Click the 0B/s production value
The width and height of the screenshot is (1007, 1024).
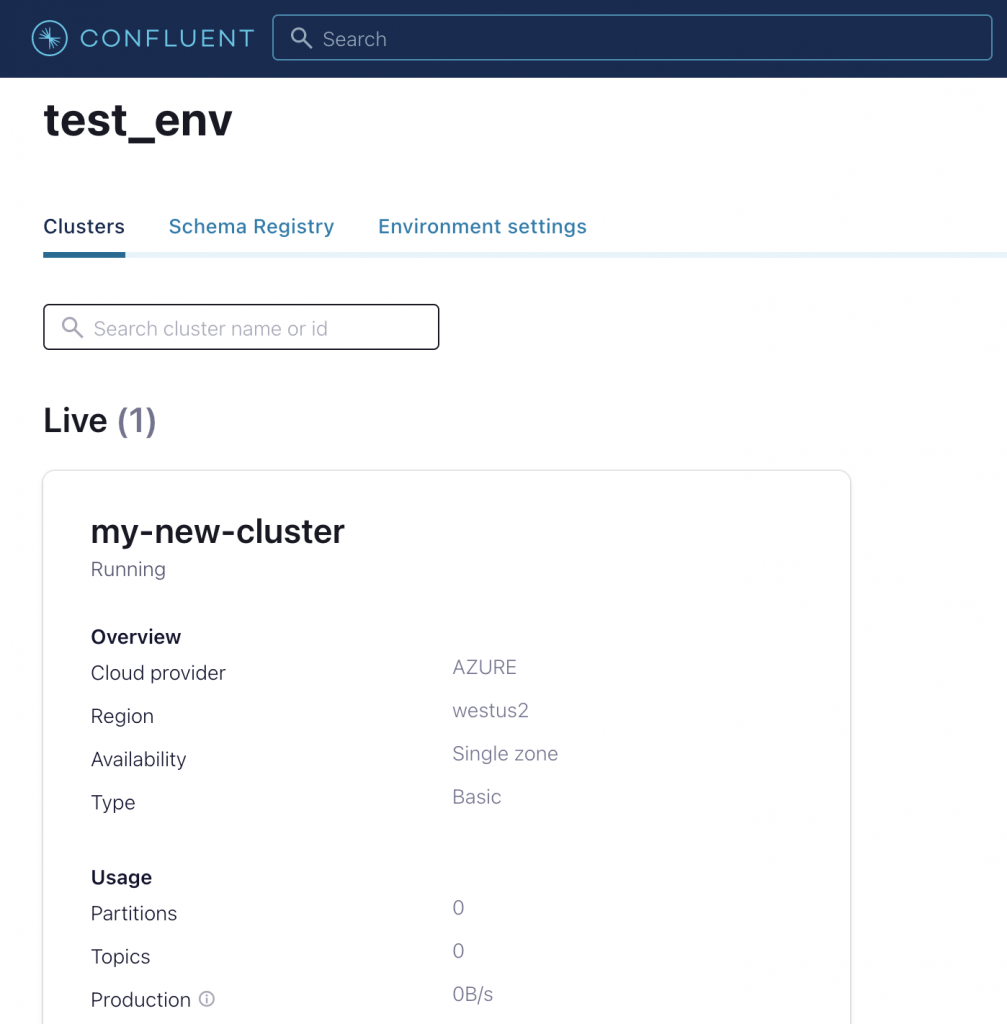(x=473, y=994)
